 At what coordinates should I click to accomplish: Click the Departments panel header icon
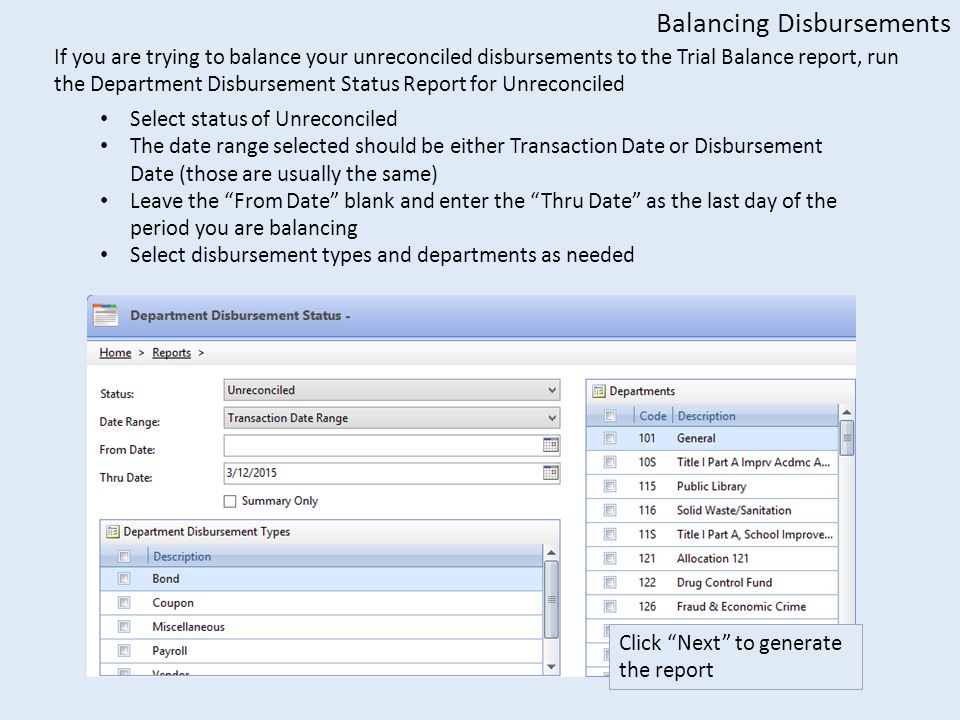tap(599, 391)
